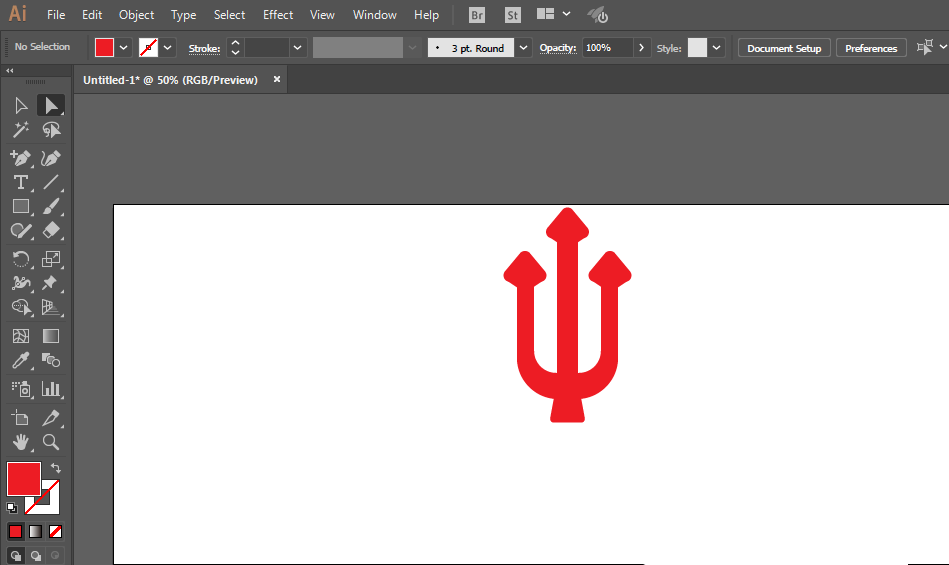Enable Draw Behind mode
949x565 pixels.
tap(36, 555)
